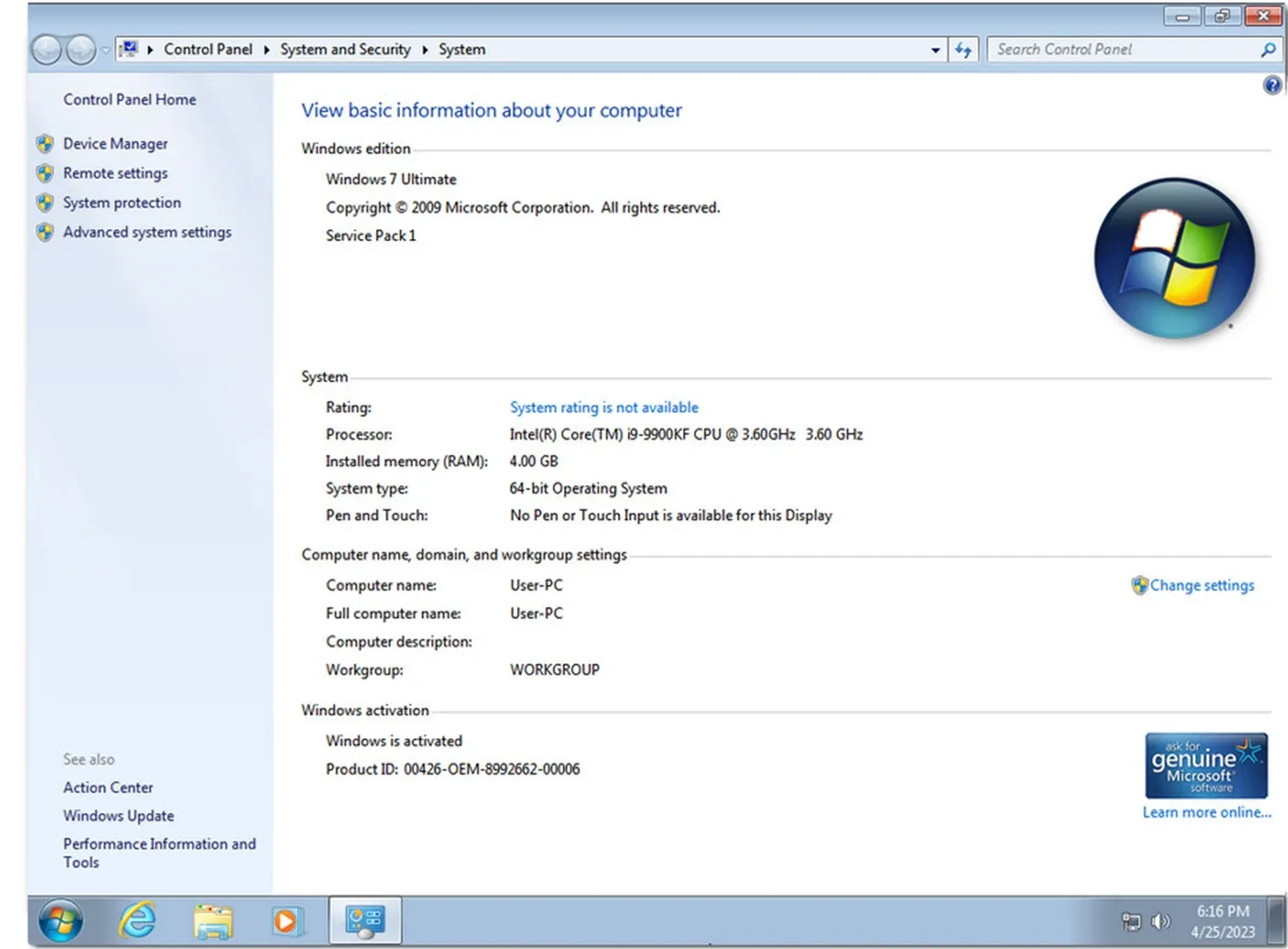The height and width of the screenshot is (949, 1288).
Task: Open the address bar dropdown arrow
Action: [x=935, y=49]
